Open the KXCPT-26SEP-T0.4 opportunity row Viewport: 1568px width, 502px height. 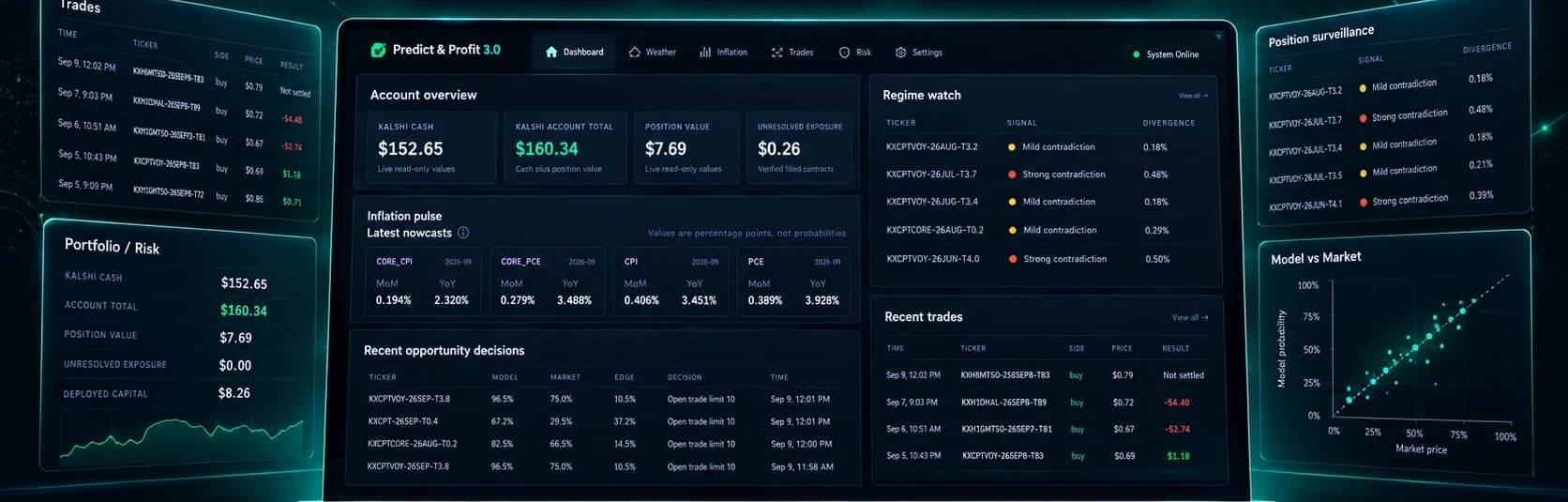(x=604, y=421)
